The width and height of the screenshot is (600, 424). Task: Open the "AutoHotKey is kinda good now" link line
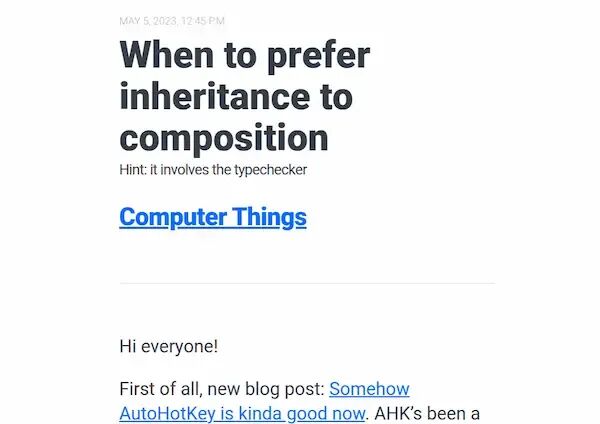(242, 414)
